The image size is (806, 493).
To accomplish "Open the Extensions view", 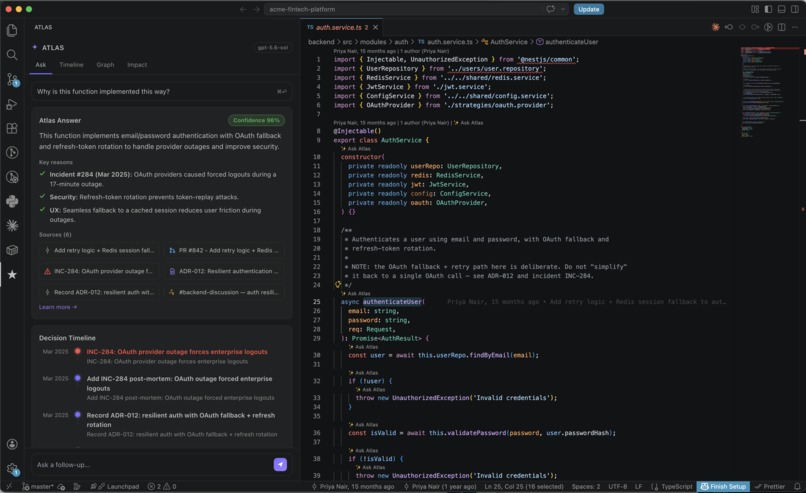I will point(12,129).
